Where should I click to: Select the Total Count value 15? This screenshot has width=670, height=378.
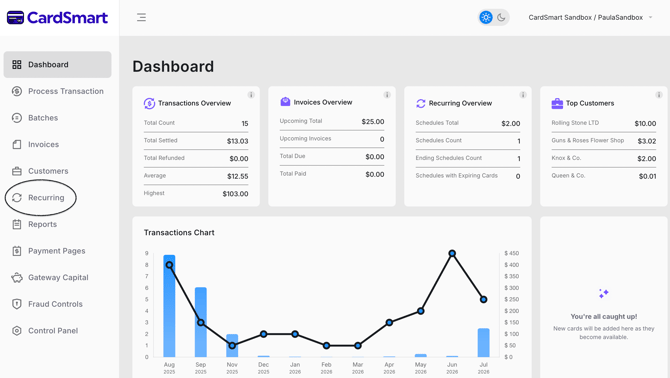tap(245, 123)
